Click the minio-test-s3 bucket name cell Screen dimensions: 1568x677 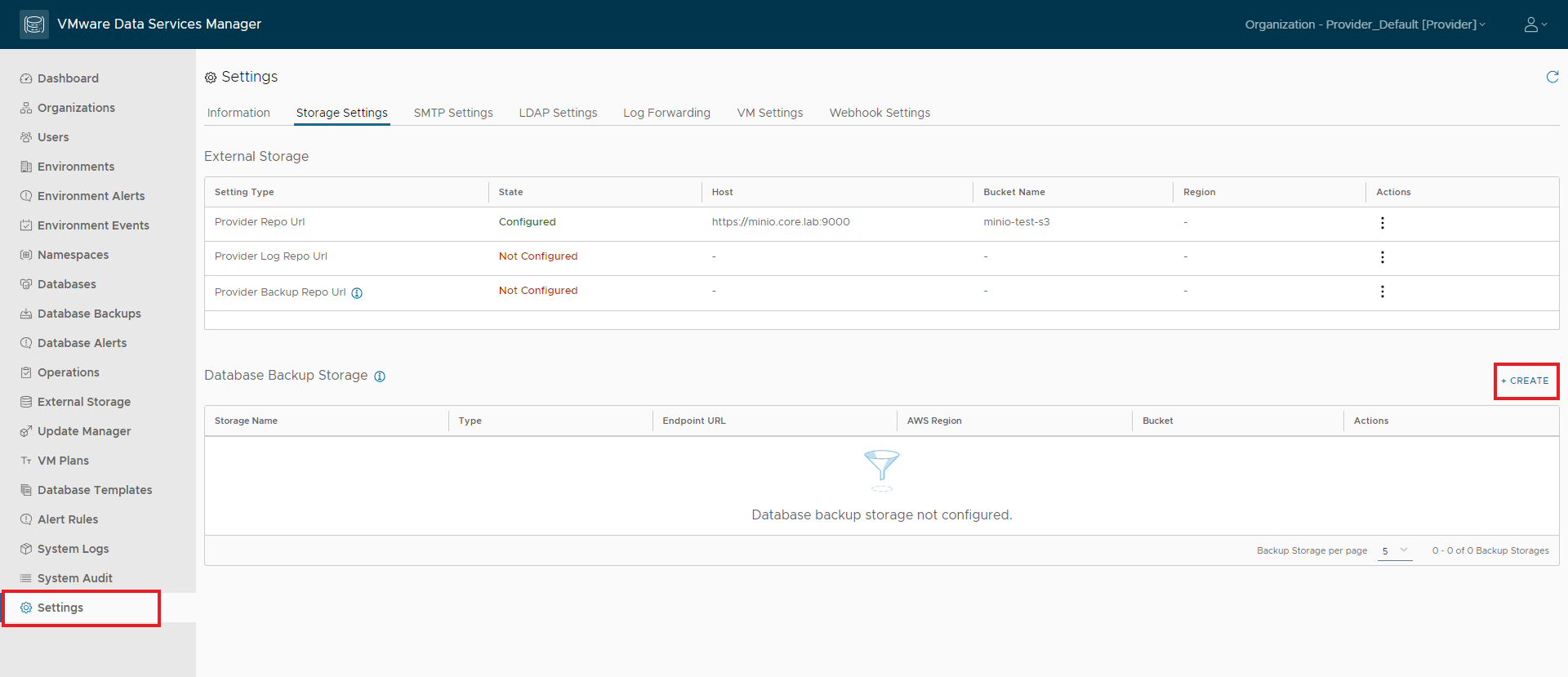click(1017, 222)
